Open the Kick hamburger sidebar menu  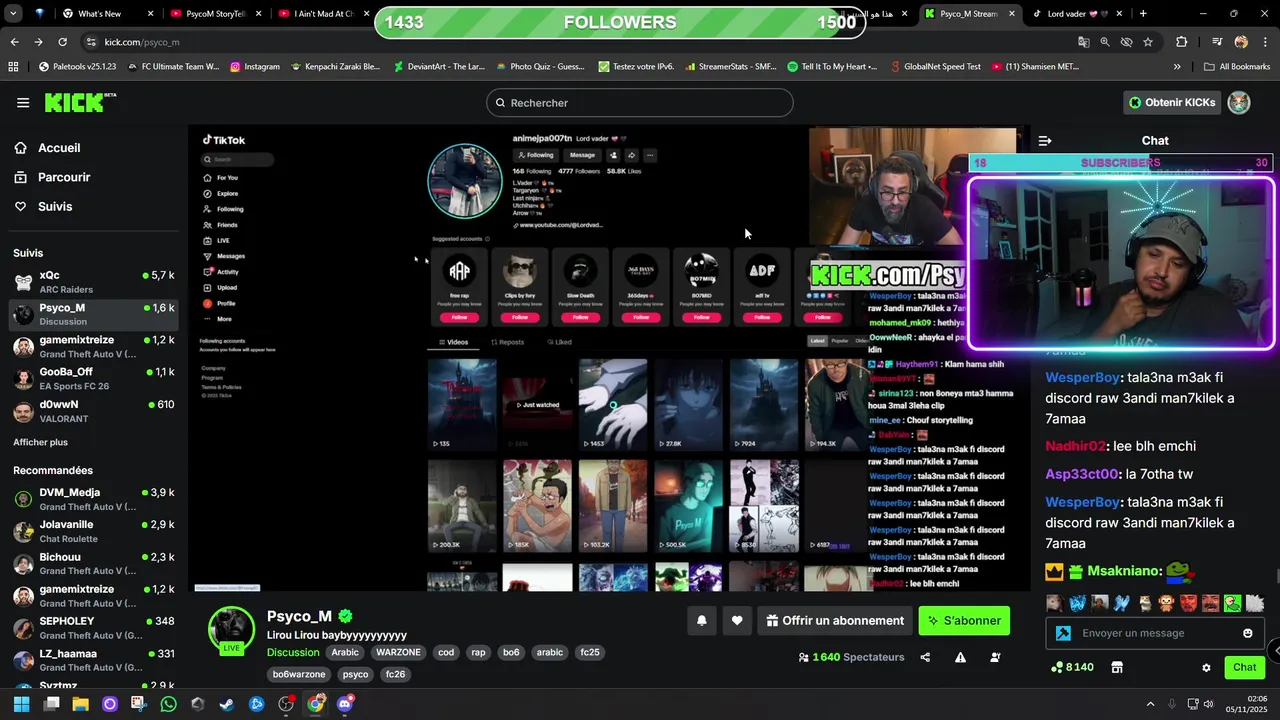[x=23, y=103]
